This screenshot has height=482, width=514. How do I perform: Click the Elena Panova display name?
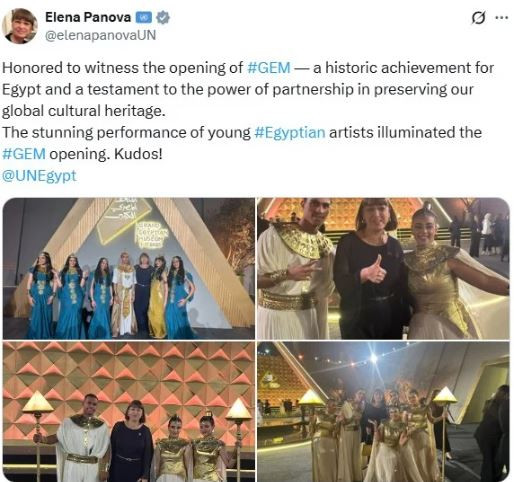click(88, 17)
